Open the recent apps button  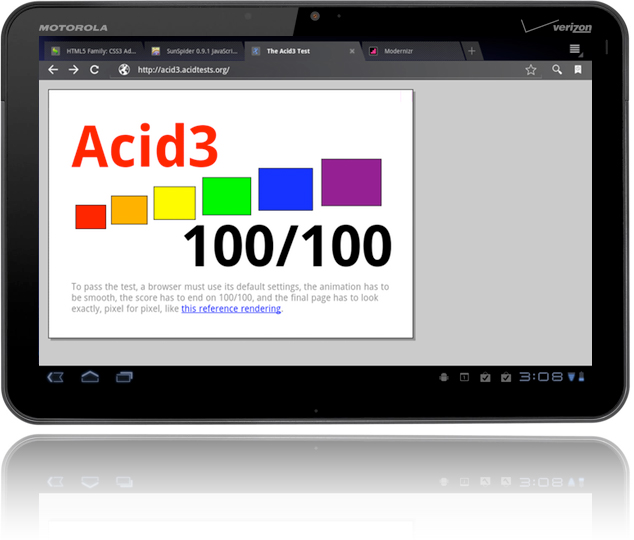click(125, 379)
